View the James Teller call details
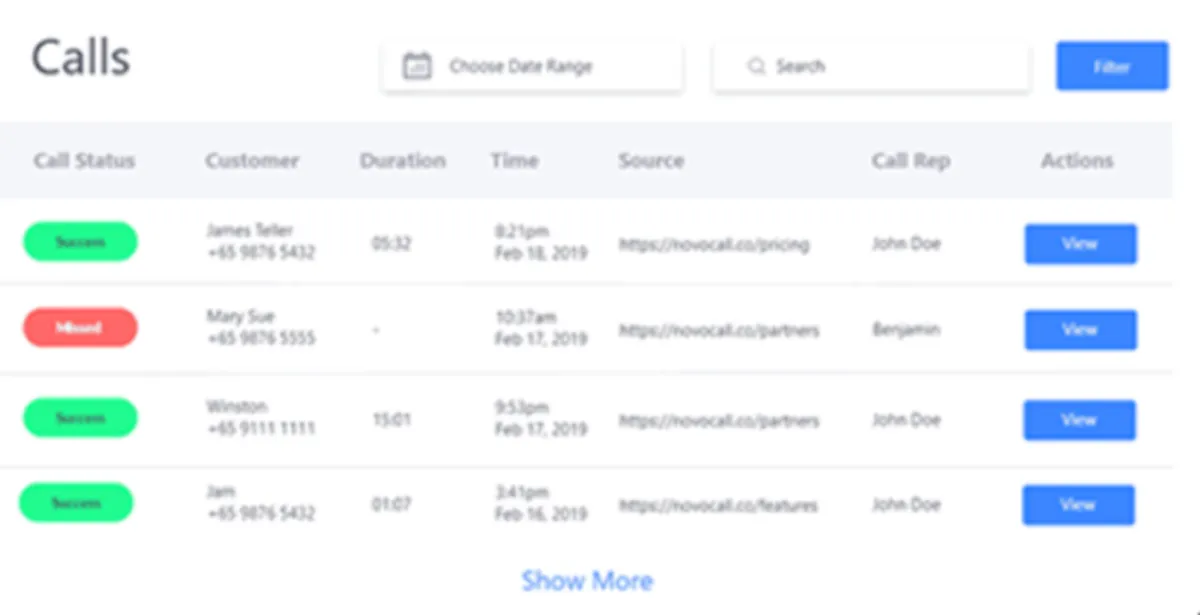 tap(1080, 244)
